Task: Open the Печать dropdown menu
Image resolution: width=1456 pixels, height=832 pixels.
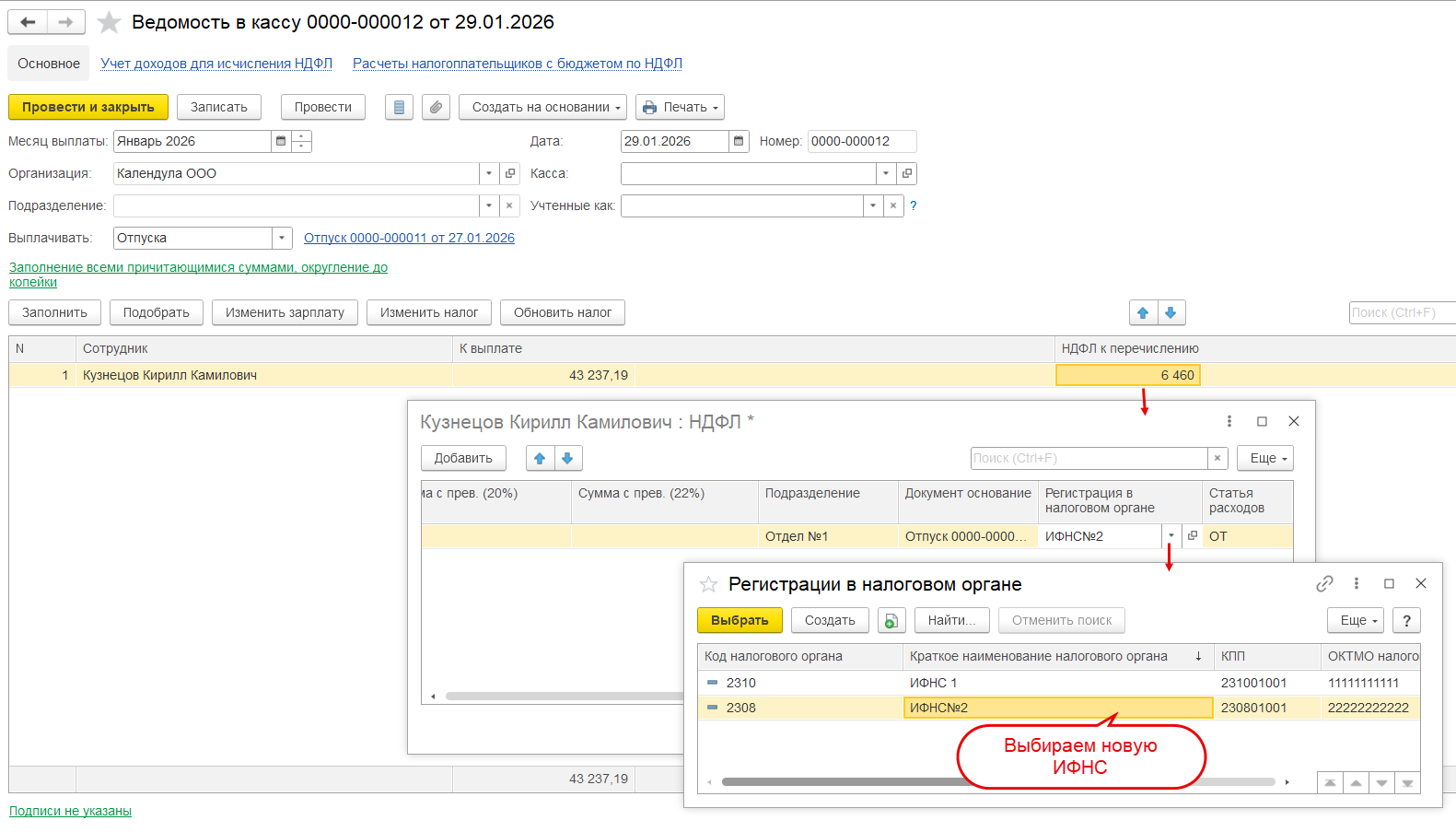Action: (680, 107)
